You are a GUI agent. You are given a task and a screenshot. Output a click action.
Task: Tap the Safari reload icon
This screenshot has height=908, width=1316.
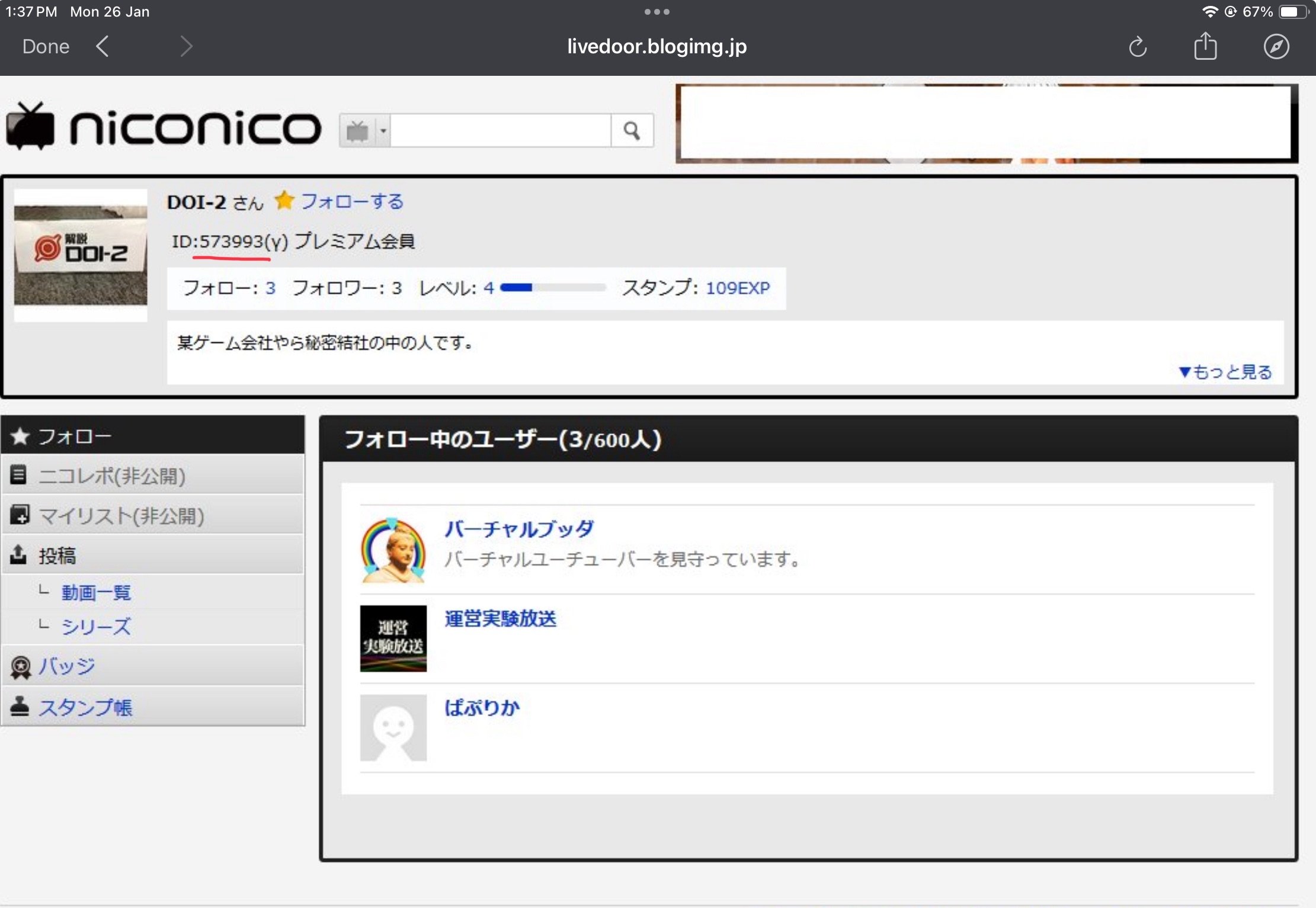coord(1137,47)
